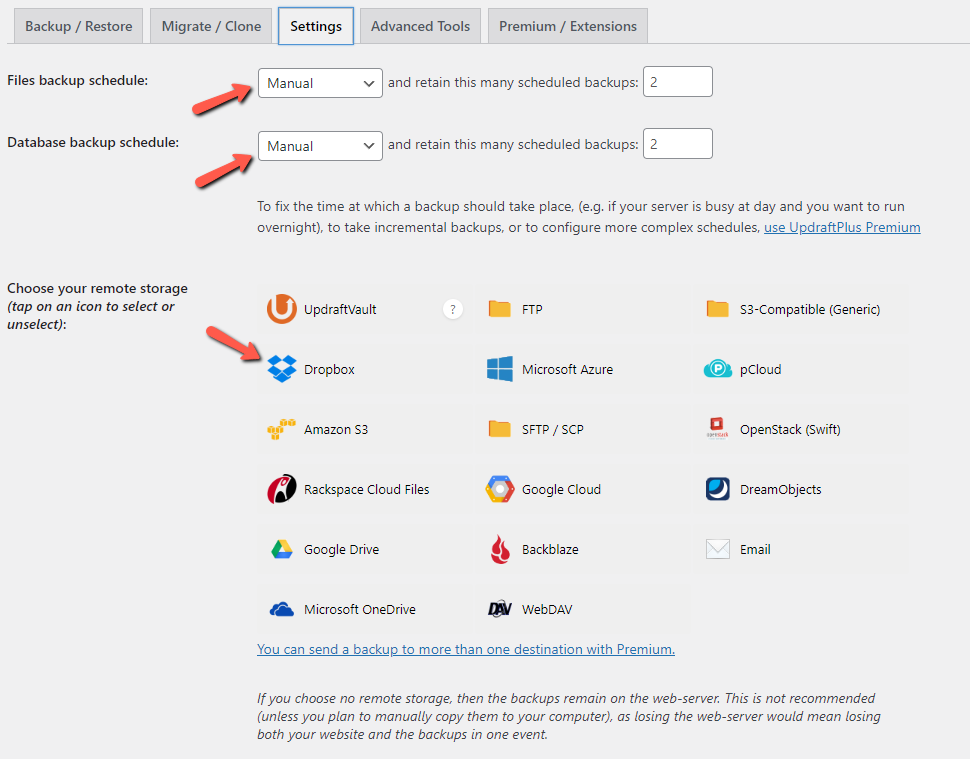The image size is (970, 759).
Task: Select the OpenStack (Swift) icon
Action: coord(718,428)
